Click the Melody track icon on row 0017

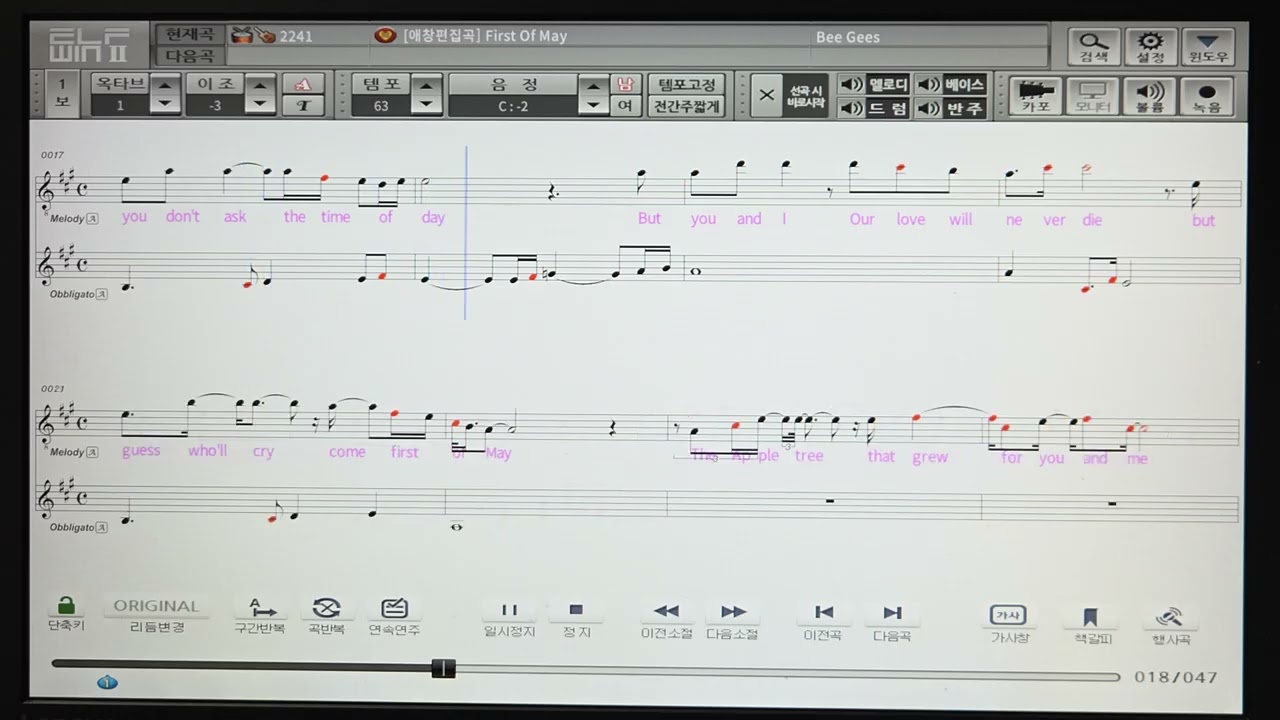click(92, 219)
